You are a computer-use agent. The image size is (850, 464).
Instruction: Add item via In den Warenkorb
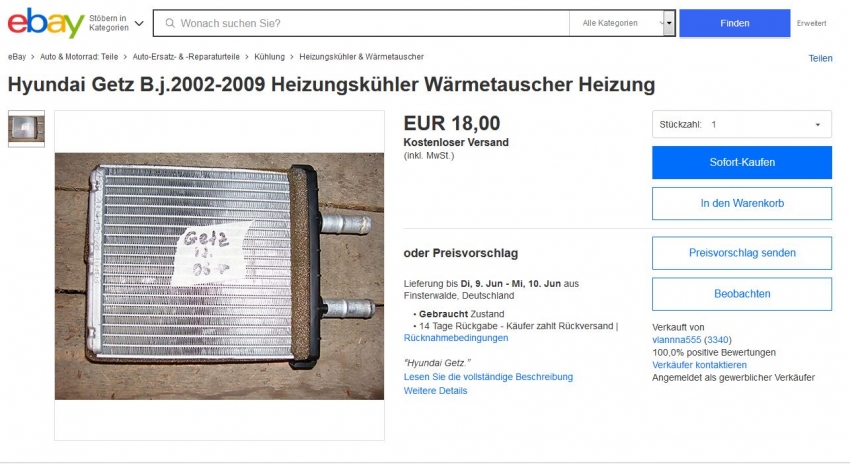(x=742, y=203)
